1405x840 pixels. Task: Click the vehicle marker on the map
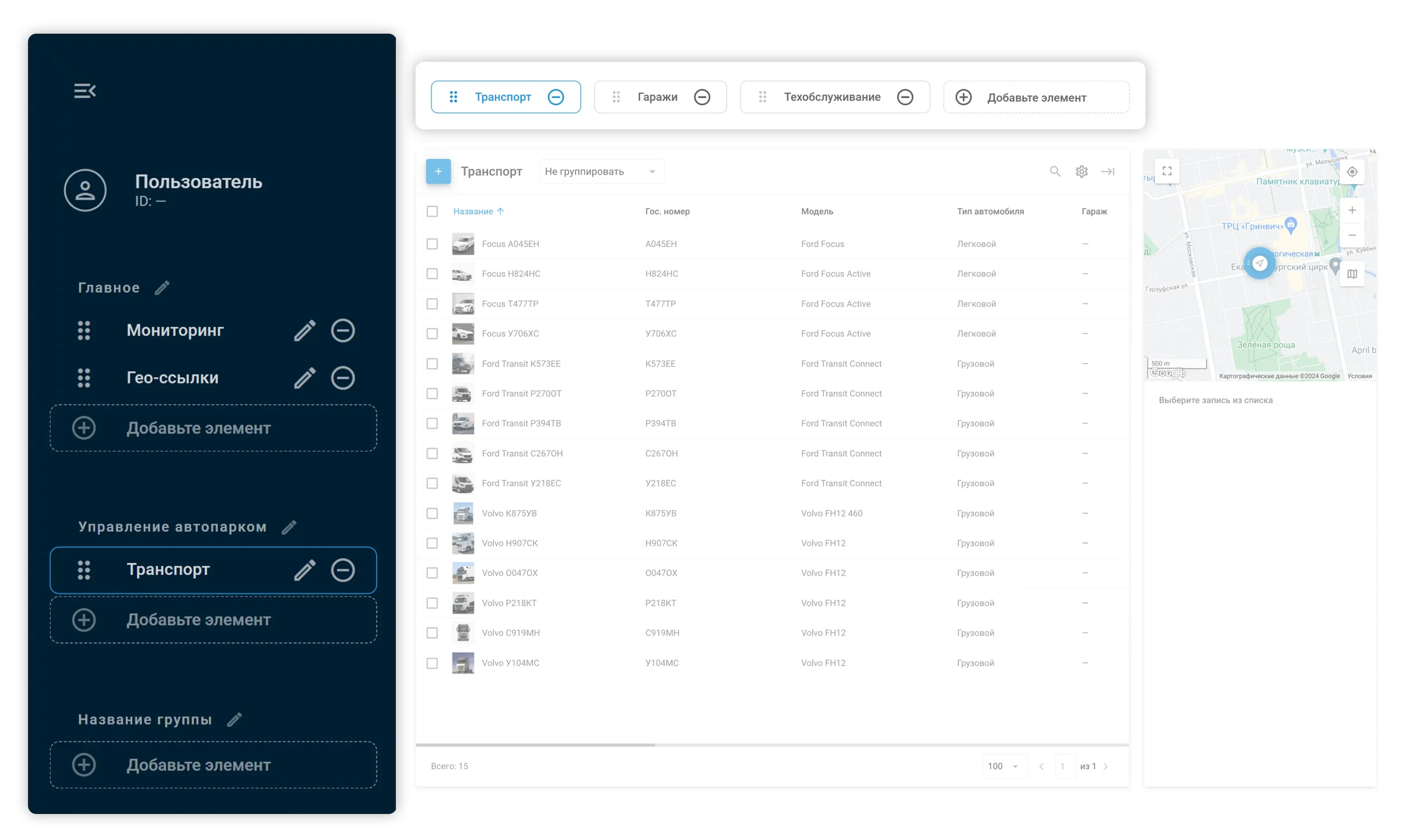click(1260, 263)
